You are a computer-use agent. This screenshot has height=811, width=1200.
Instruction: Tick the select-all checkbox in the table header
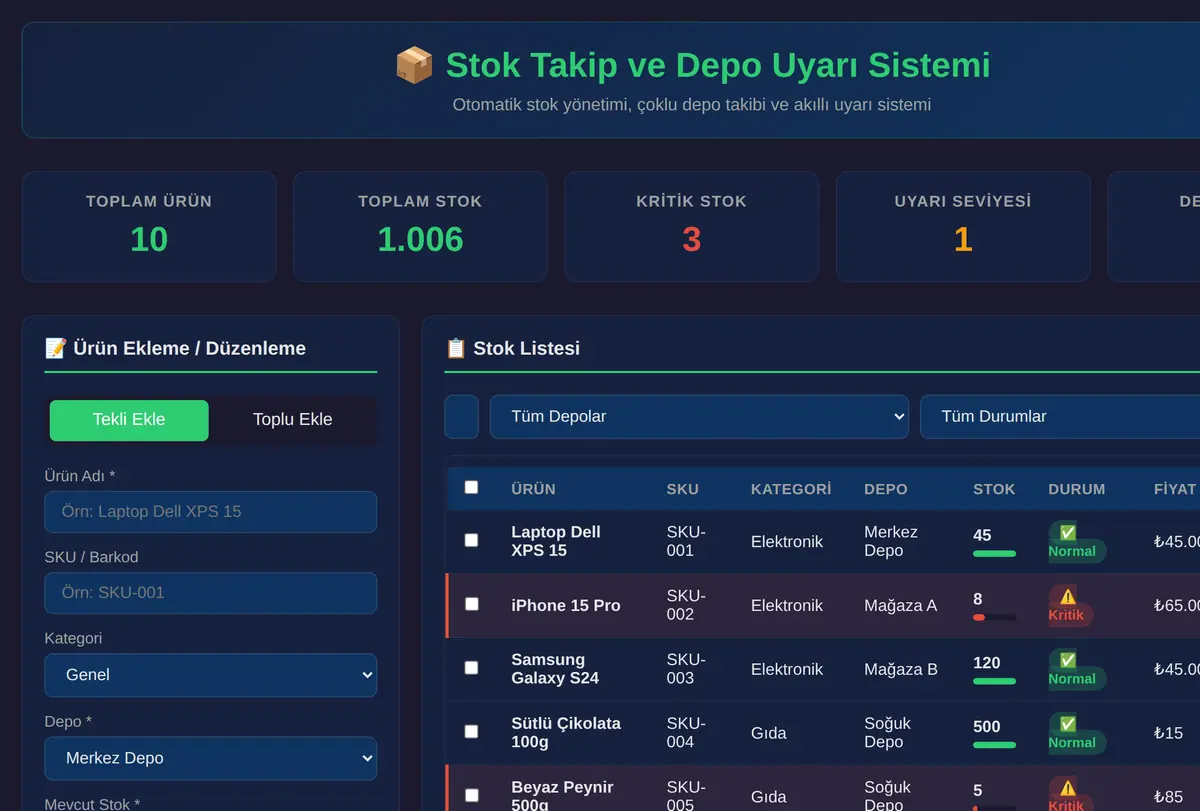[471, 488]
